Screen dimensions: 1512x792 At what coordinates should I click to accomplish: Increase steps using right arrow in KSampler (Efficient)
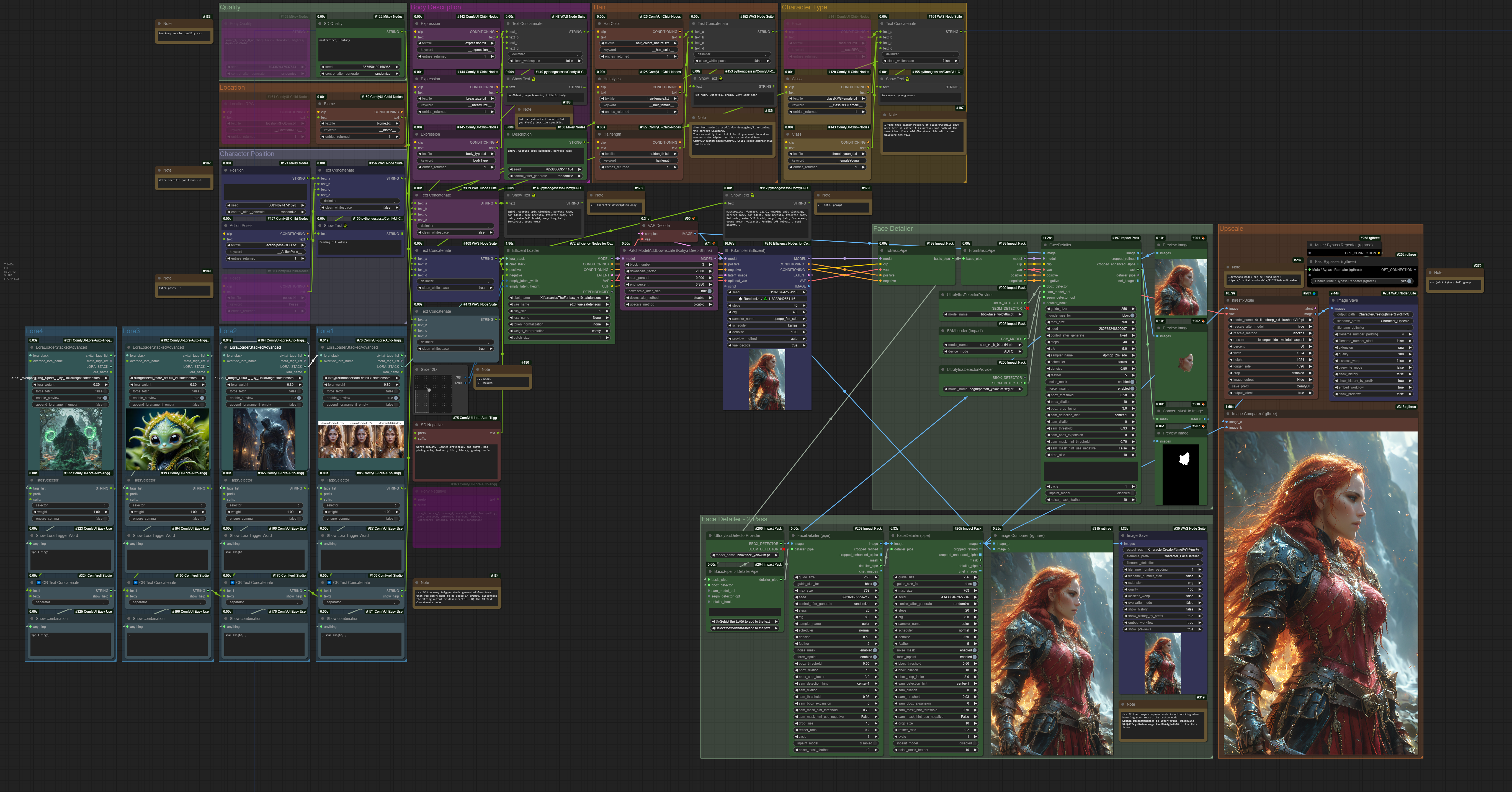click(805, 306)
